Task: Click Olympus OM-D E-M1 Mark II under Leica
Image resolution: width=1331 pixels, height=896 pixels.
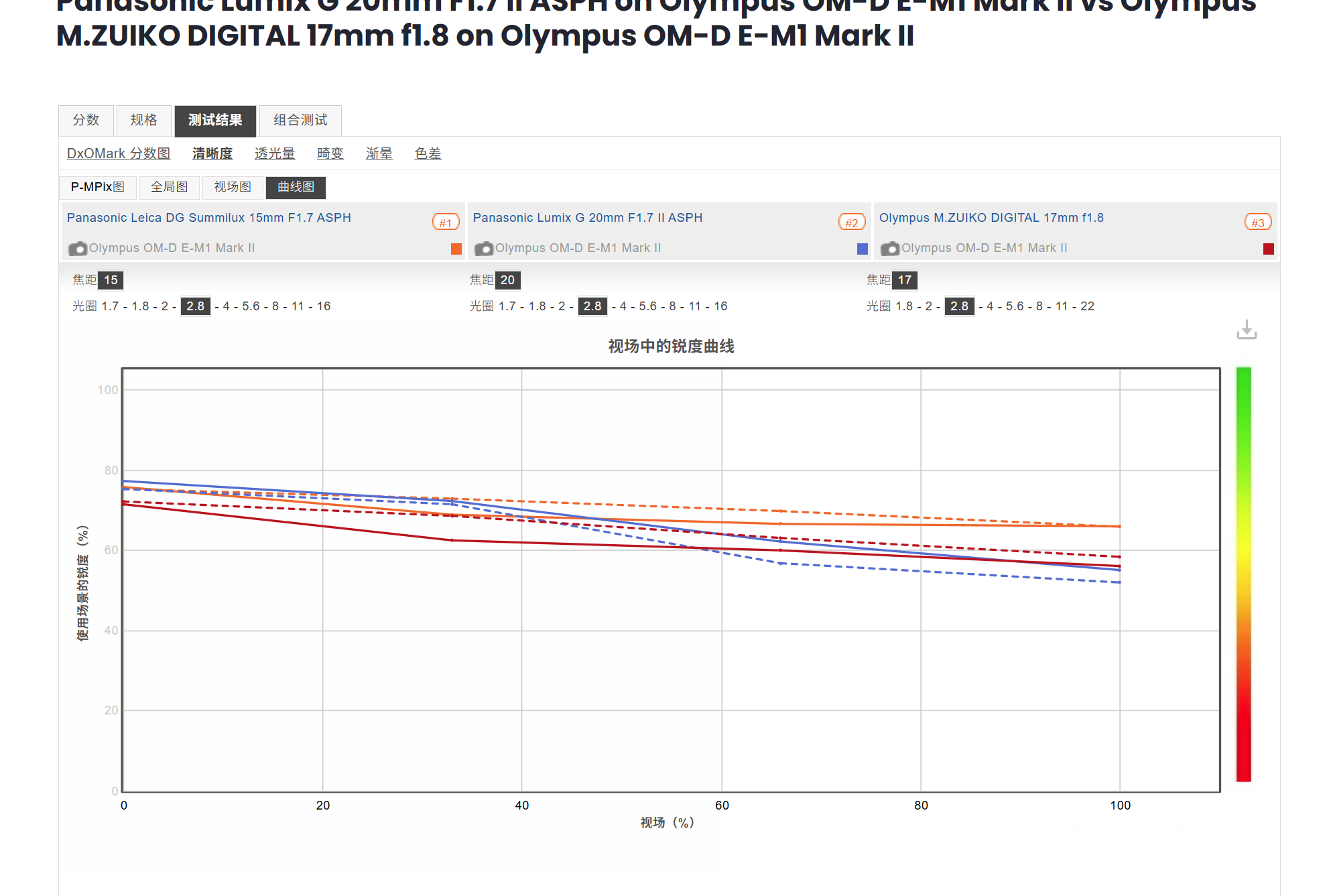Action: tap(172, 248)
